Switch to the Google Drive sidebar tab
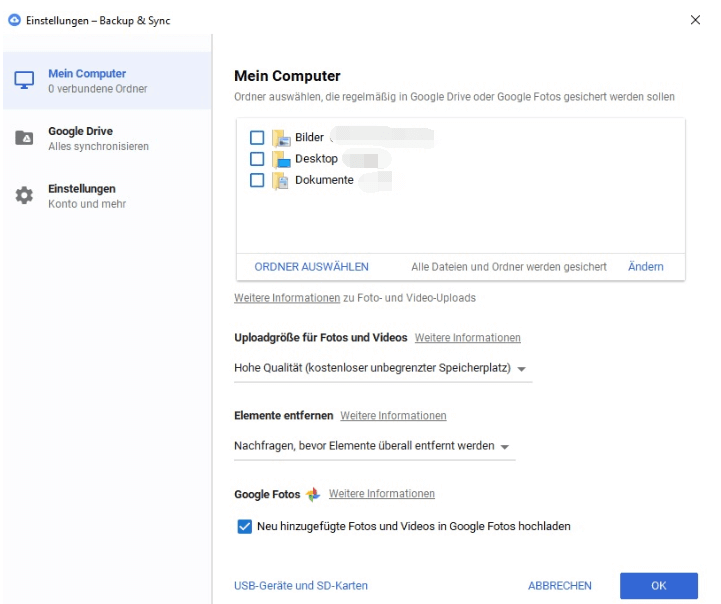 tap(107, 138)
